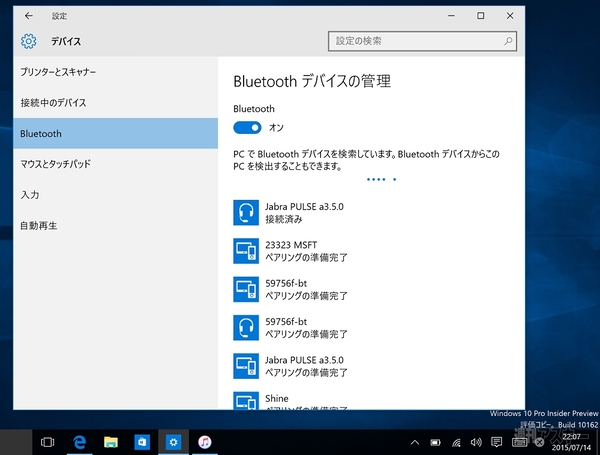Click the gear icon beside デバイス

29,41
